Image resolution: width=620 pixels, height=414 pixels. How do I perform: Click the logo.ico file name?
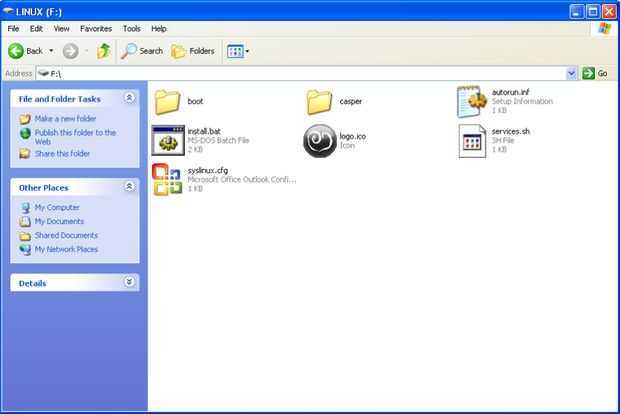tap(353, 136)
